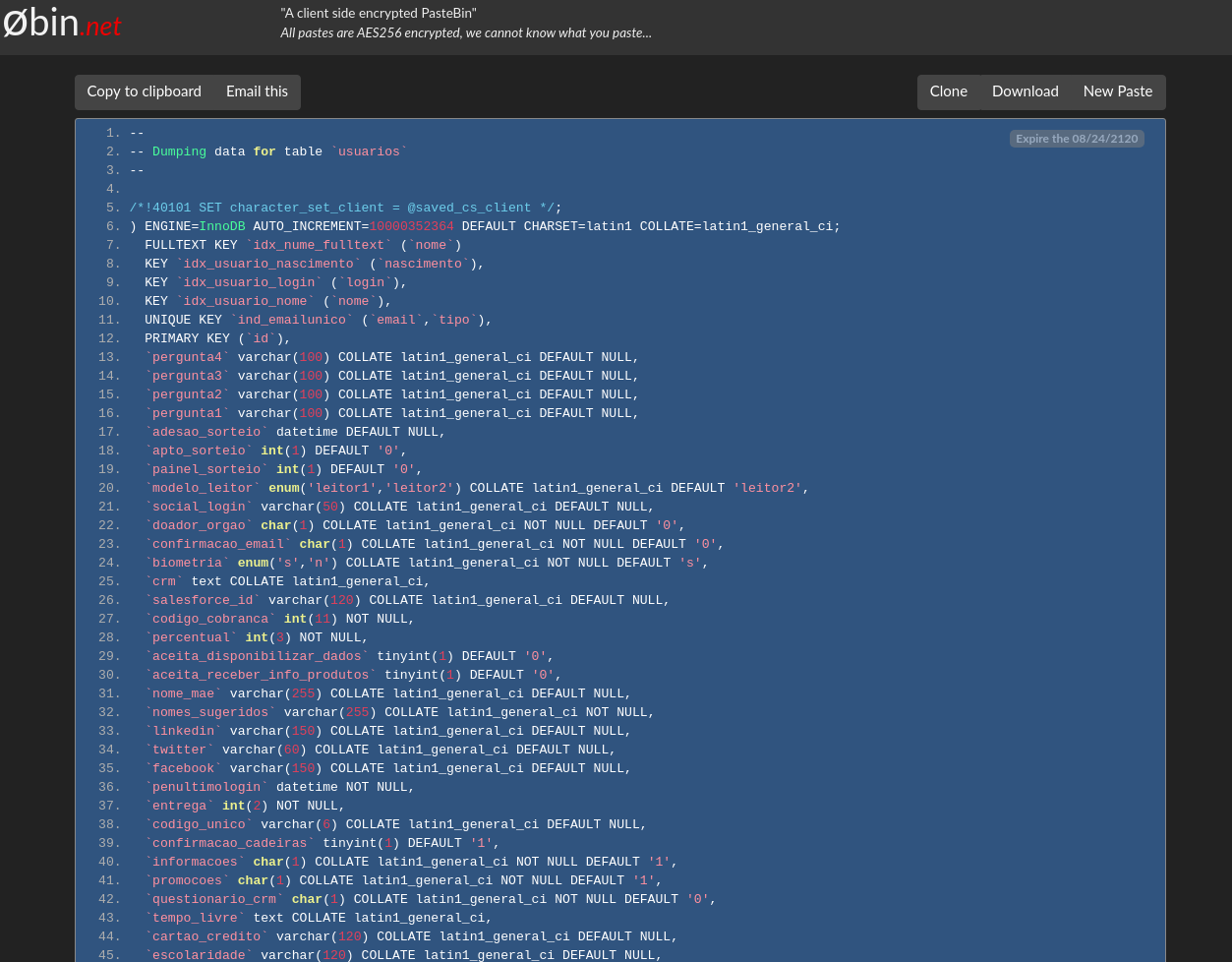
Task: Click the `crm` text COLLATE line
Action: 287,581
